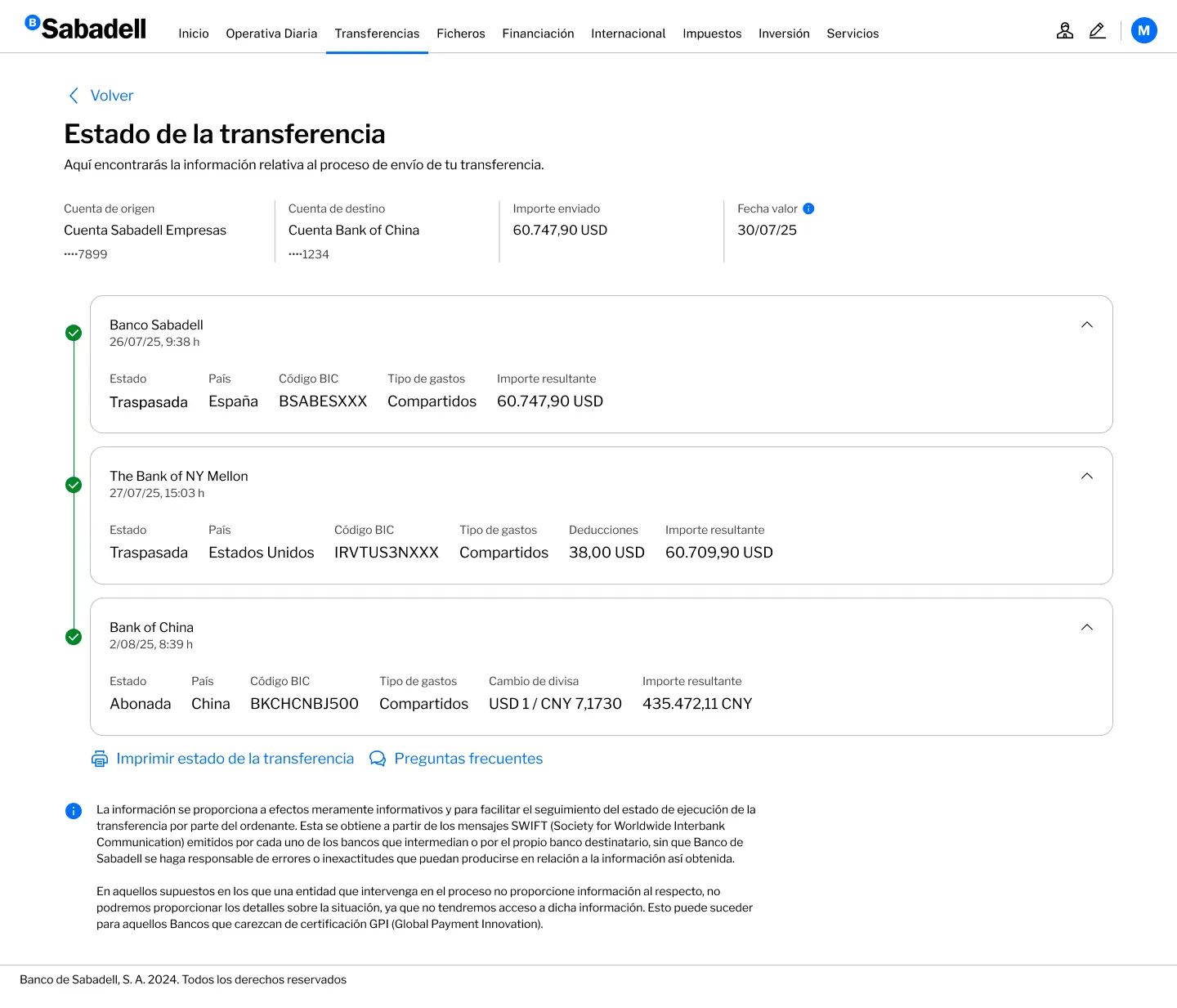Click the 435.472,11 CNY resulting amount
Screen dimensions: 1177x1008
pyautogui.click(x=697, y=704)
